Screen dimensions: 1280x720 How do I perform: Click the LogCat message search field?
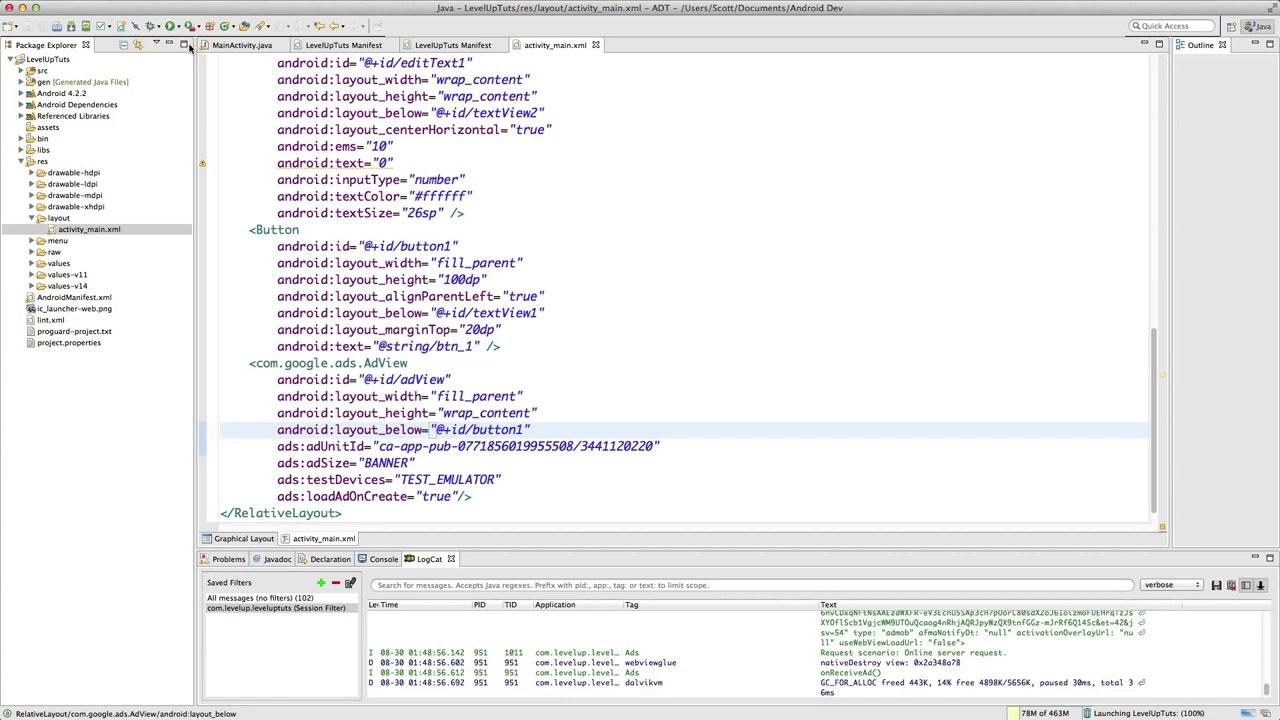[750, 585]
